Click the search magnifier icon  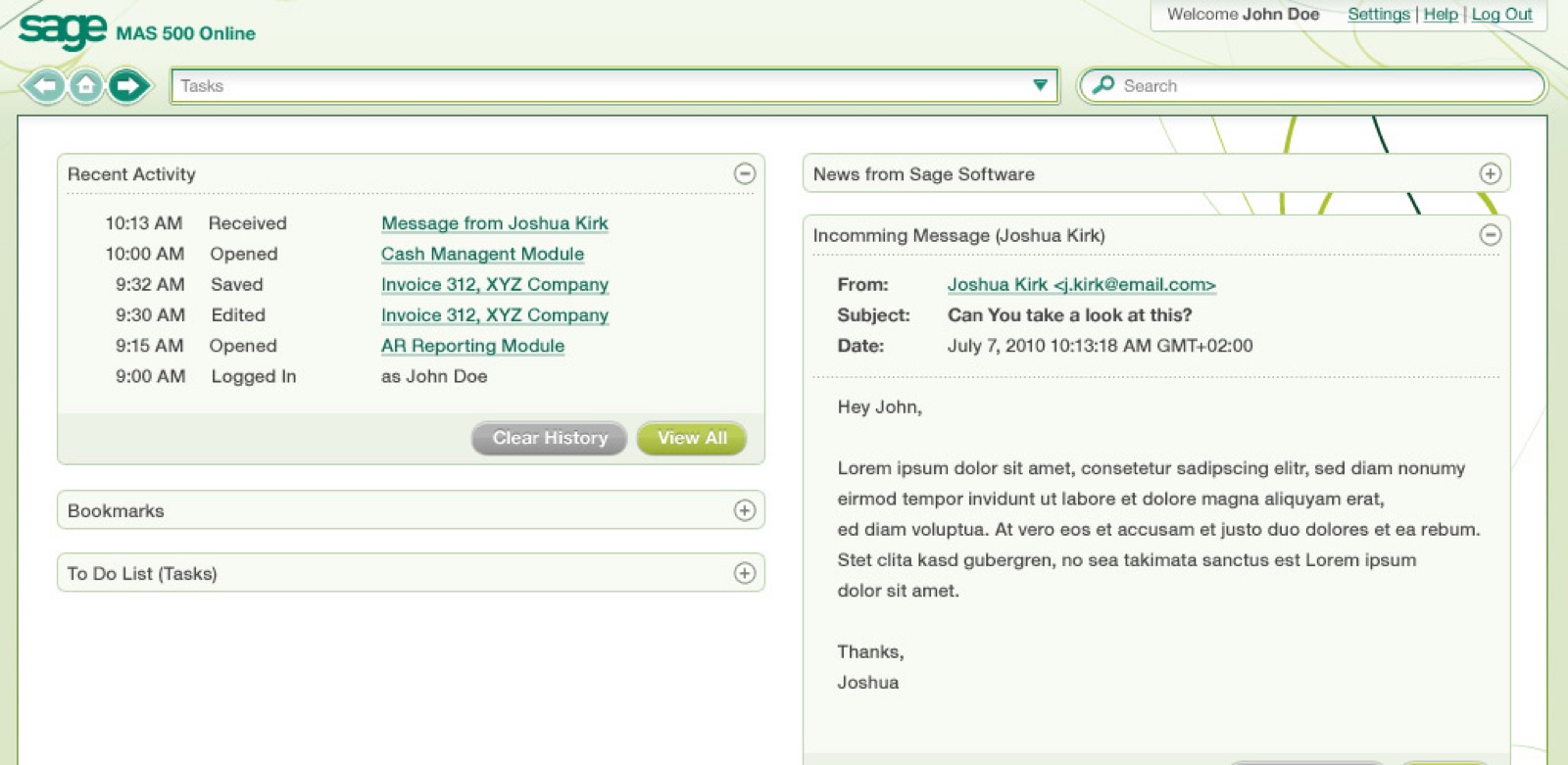point(1103,85)
